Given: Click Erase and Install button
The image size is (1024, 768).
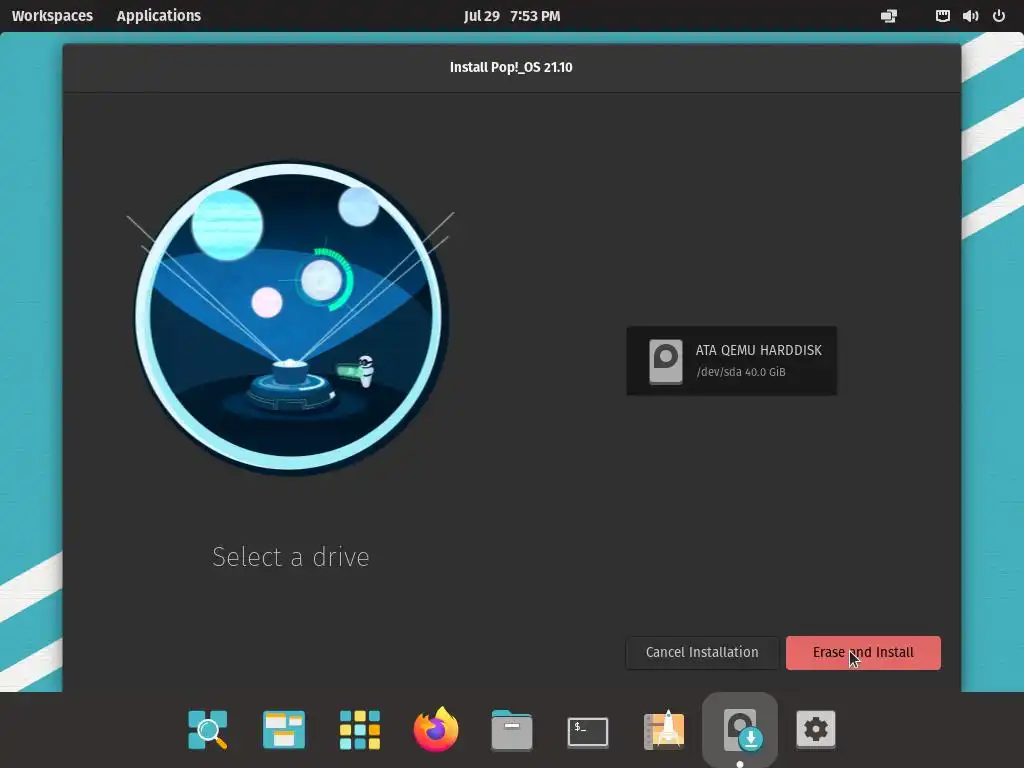Looking at the screenshot, I should tap(863, 652).
